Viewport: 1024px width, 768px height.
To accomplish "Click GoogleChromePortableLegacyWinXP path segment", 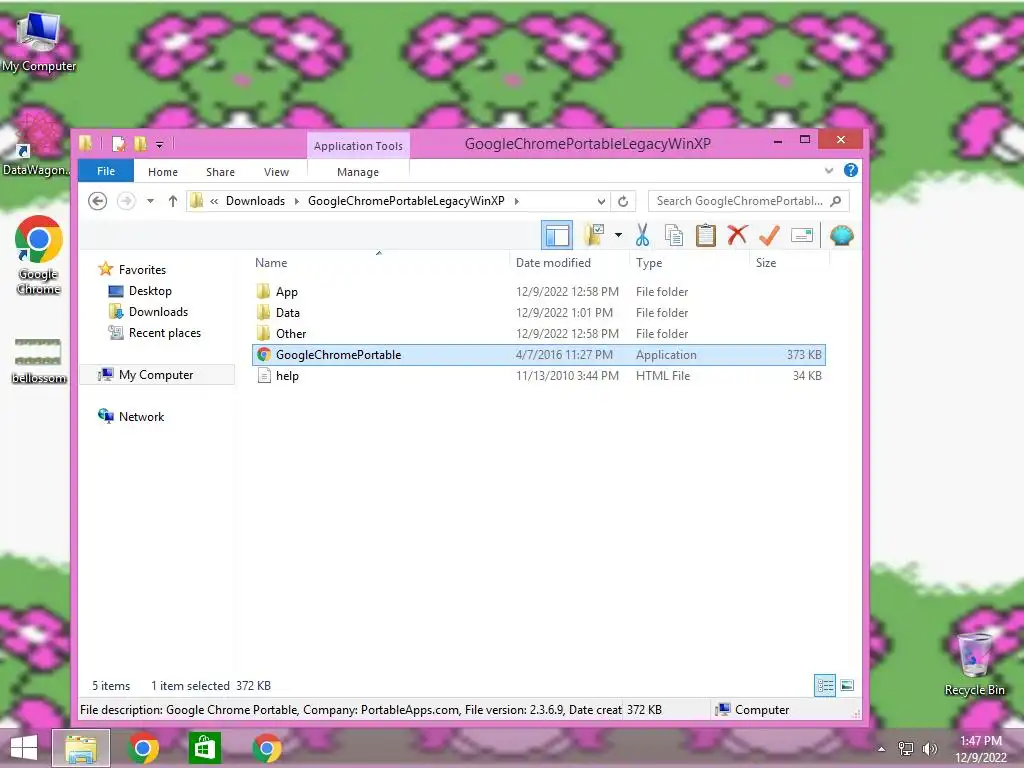I will pos(406,201).
